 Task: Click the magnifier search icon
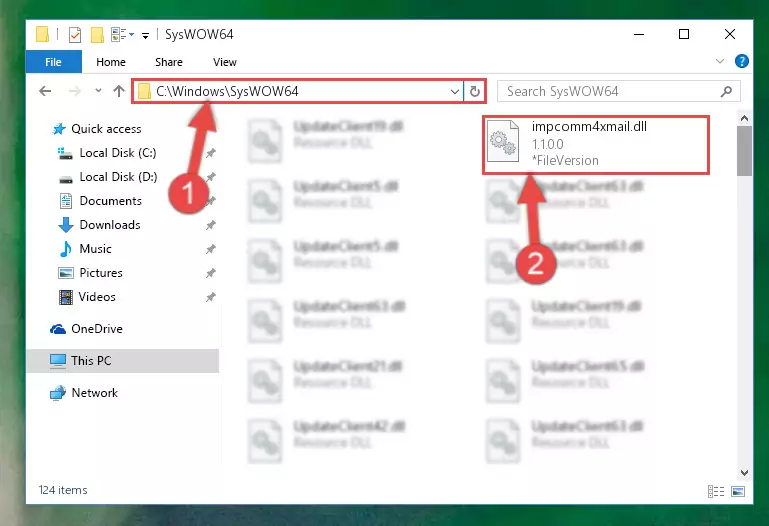pos(726,91)
